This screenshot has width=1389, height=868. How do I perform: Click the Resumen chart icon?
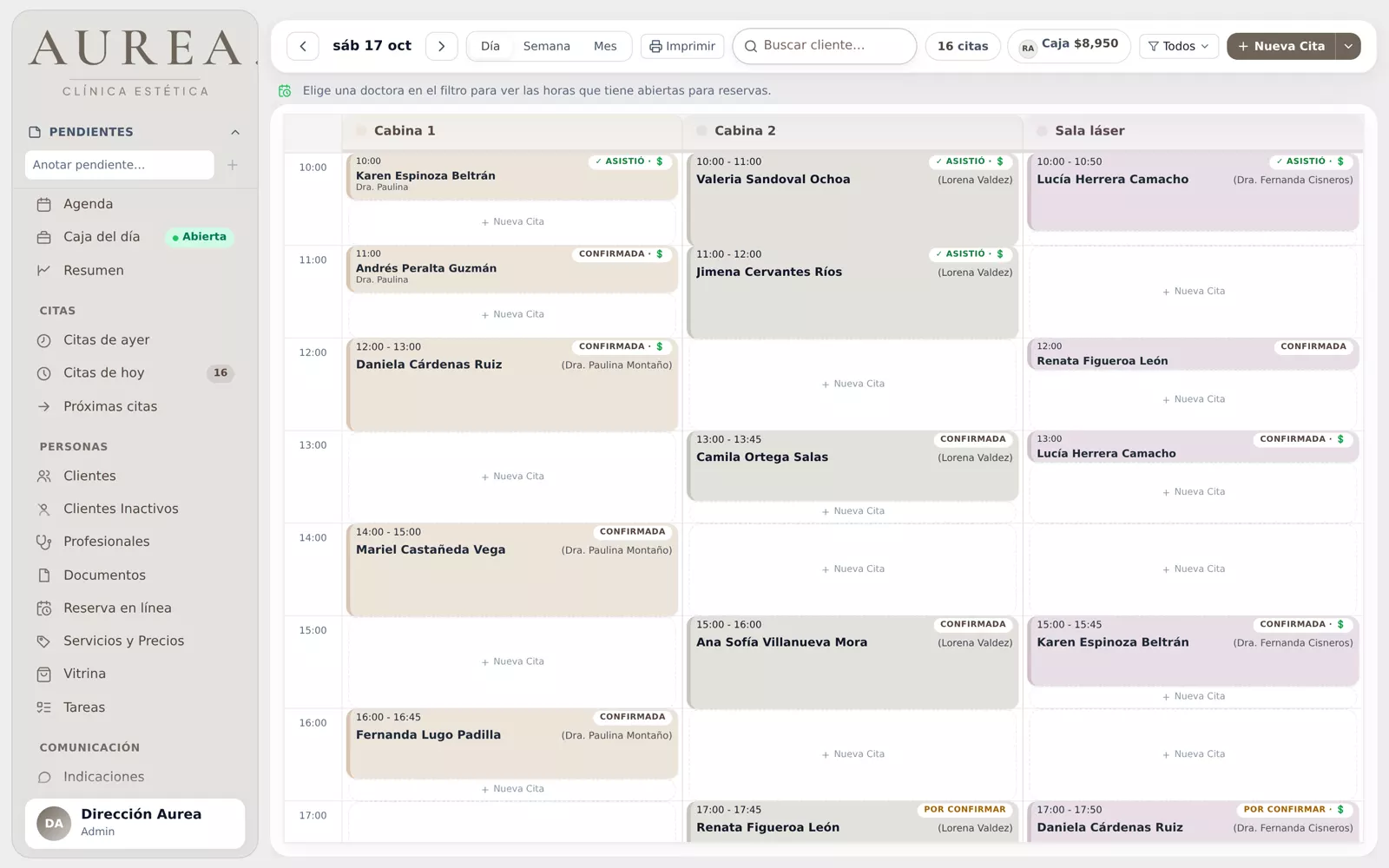(44, 271)
